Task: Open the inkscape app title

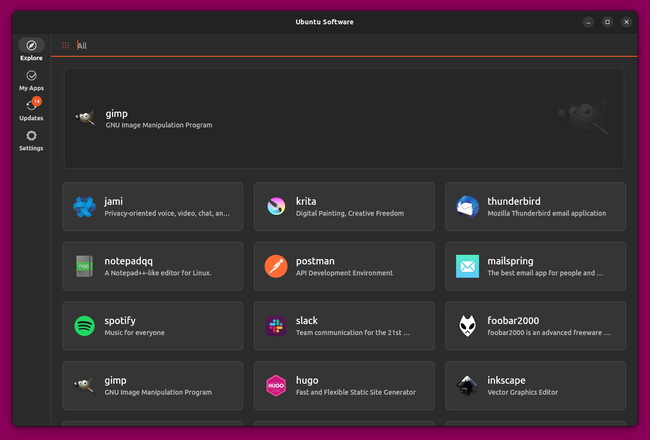Action: tap(506, 381)
